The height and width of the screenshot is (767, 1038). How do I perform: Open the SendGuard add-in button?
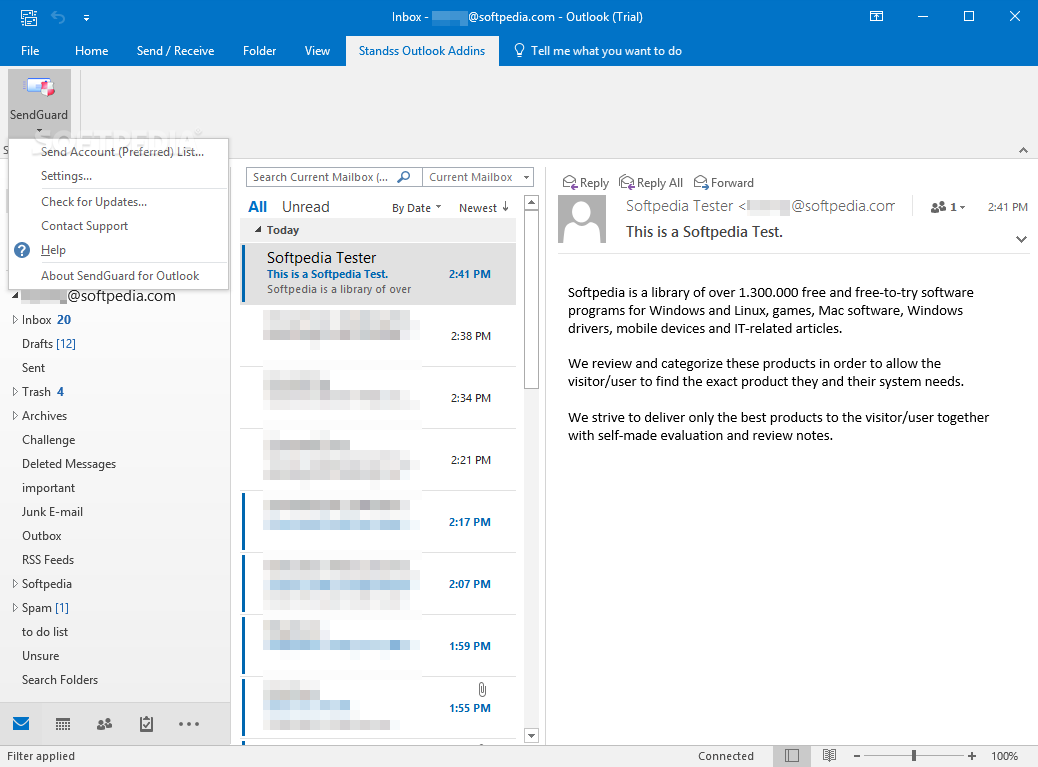39,103
